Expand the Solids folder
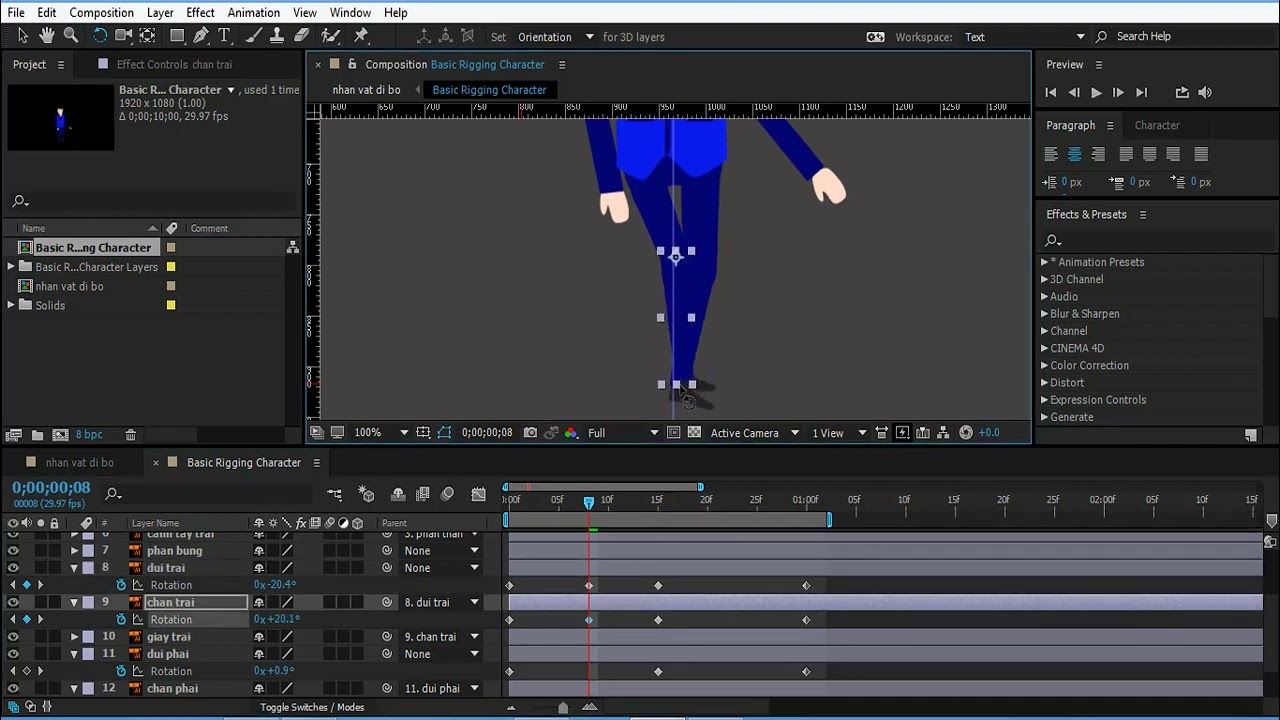Screen dimensions: 1280x720 [11, 305]
